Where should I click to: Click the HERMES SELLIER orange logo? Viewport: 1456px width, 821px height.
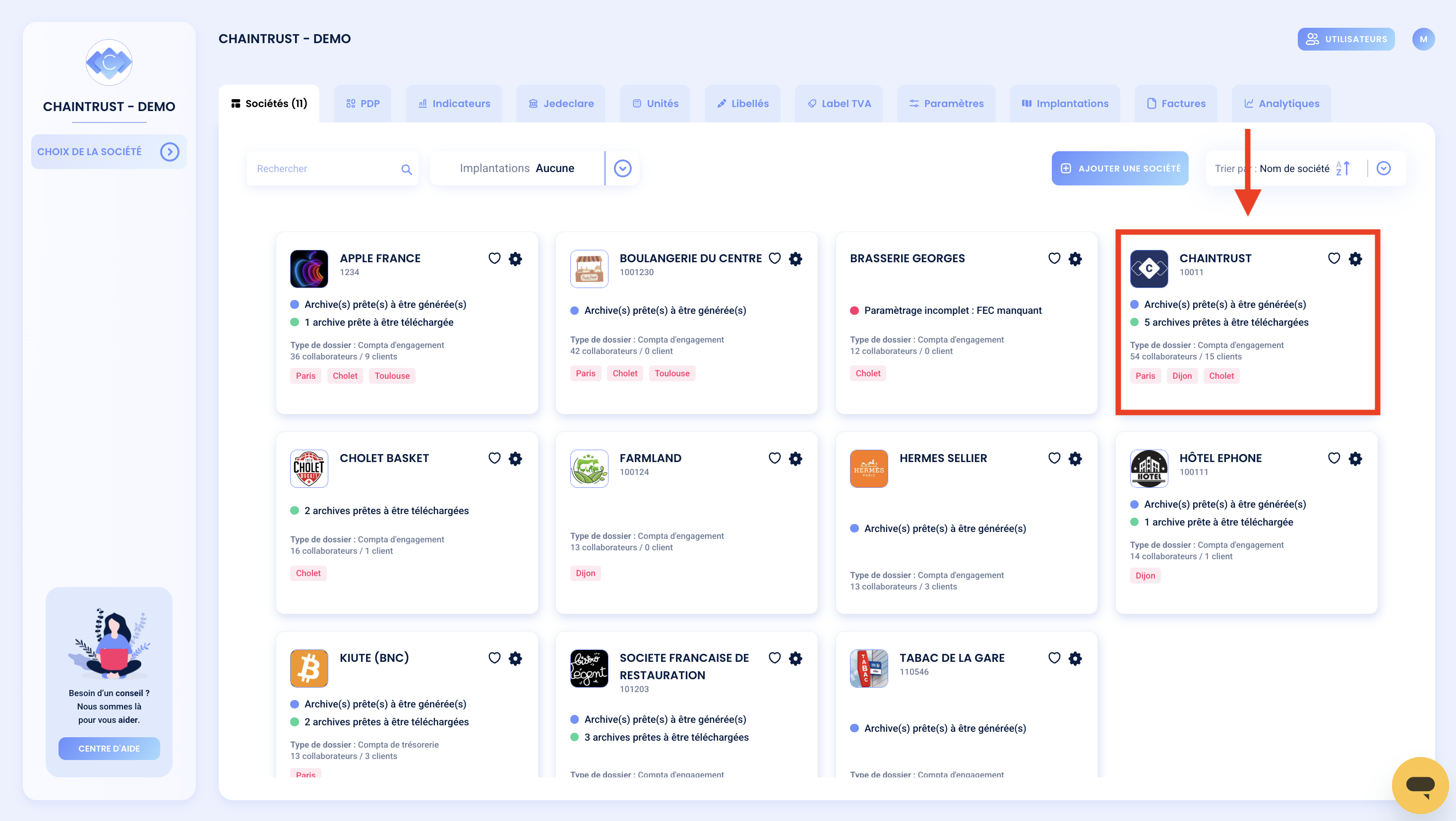click(869, 469)
